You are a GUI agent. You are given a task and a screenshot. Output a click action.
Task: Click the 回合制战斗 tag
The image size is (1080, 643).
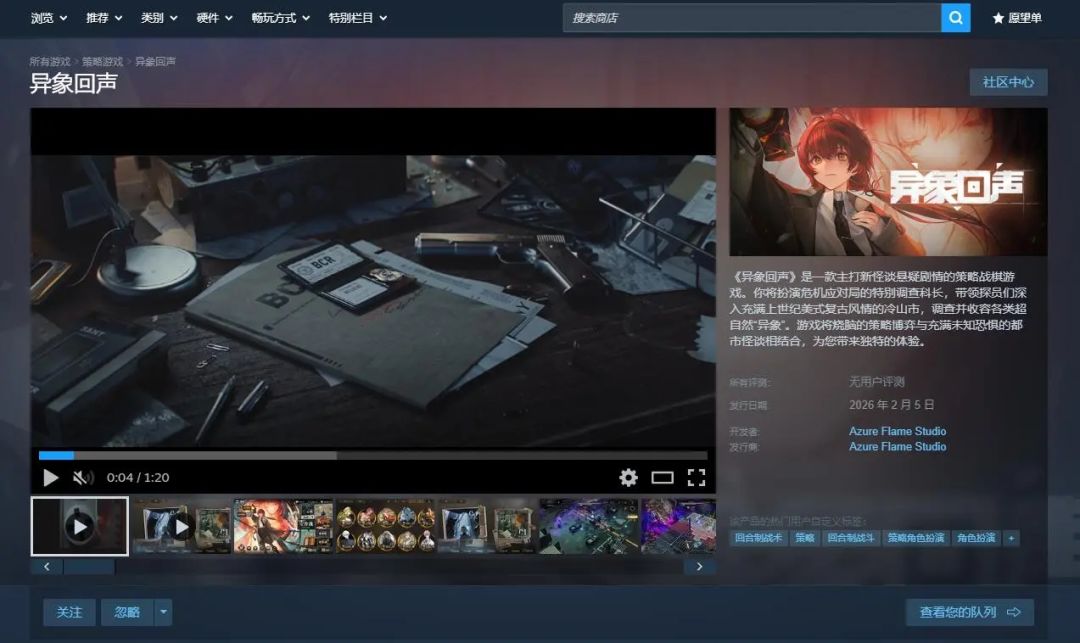pyautogui.click(x=851, y=538)
